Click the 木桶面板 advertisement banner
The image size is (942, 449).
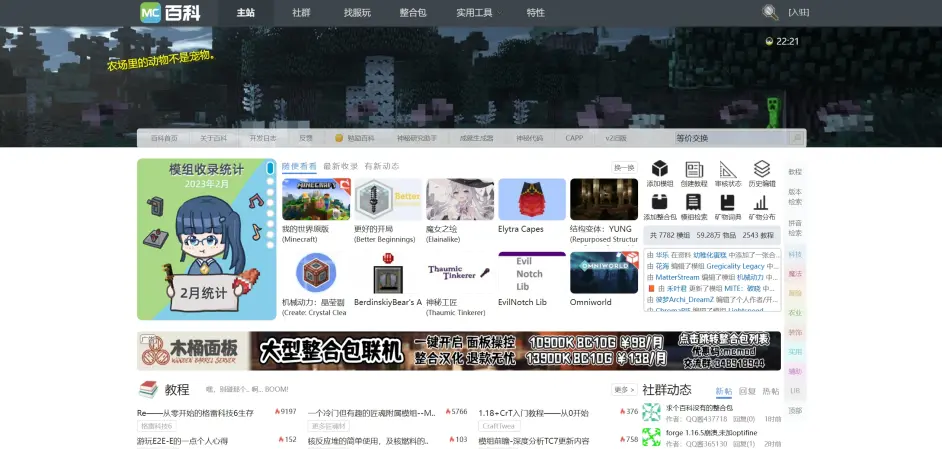[x=459, y=350]
